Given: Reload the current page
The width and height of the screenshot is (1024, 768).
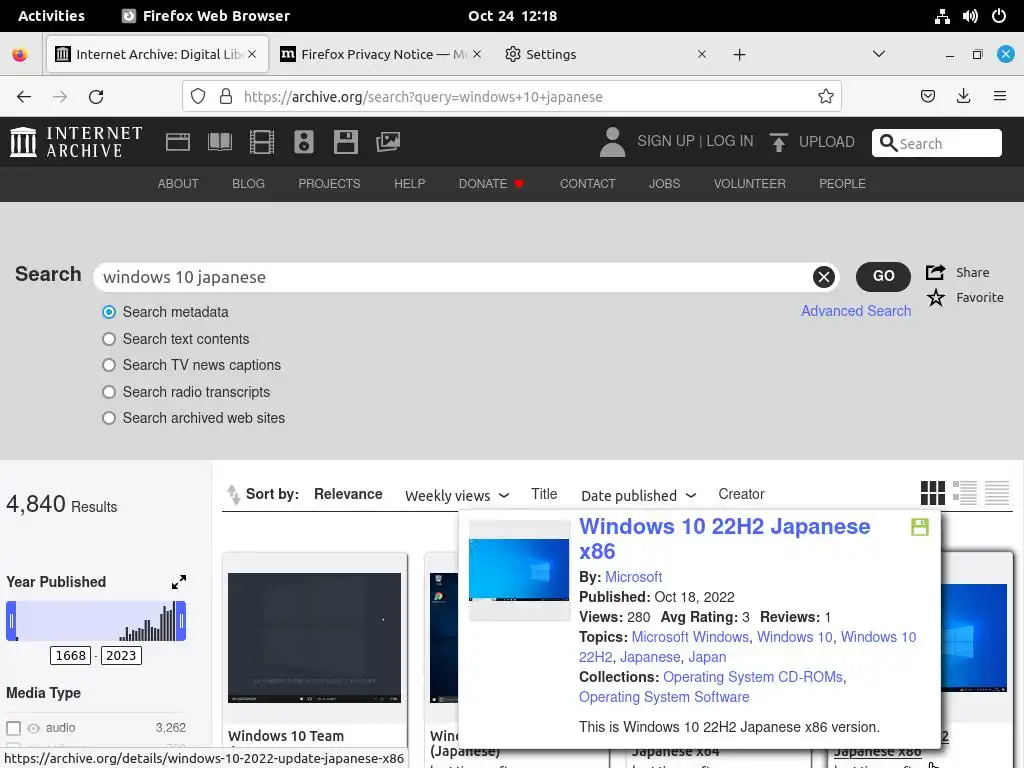Looking at the screenshot, I should click(96, 97).
